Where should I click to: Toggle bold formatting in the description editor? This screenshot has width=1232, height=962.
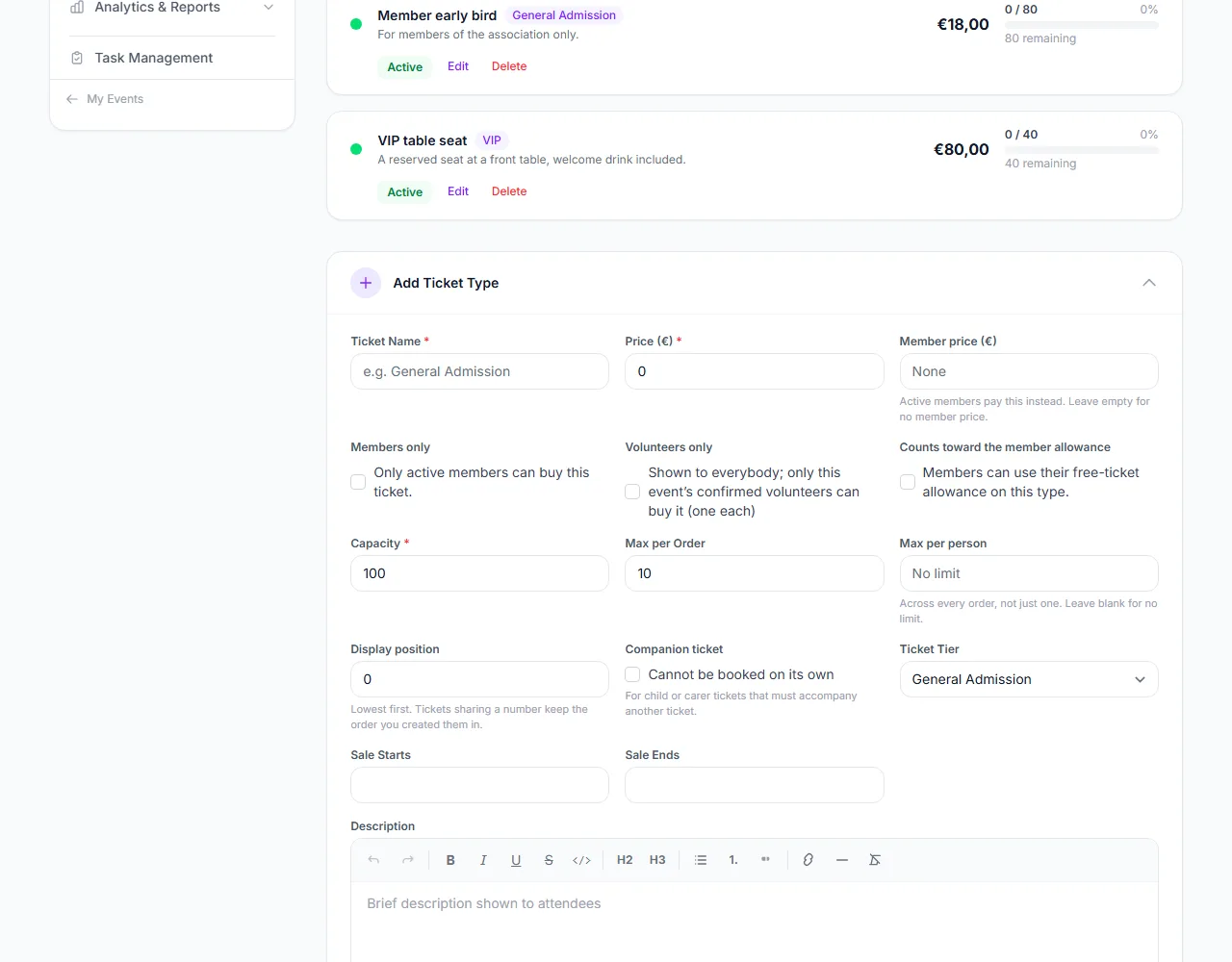click(450, 860)
